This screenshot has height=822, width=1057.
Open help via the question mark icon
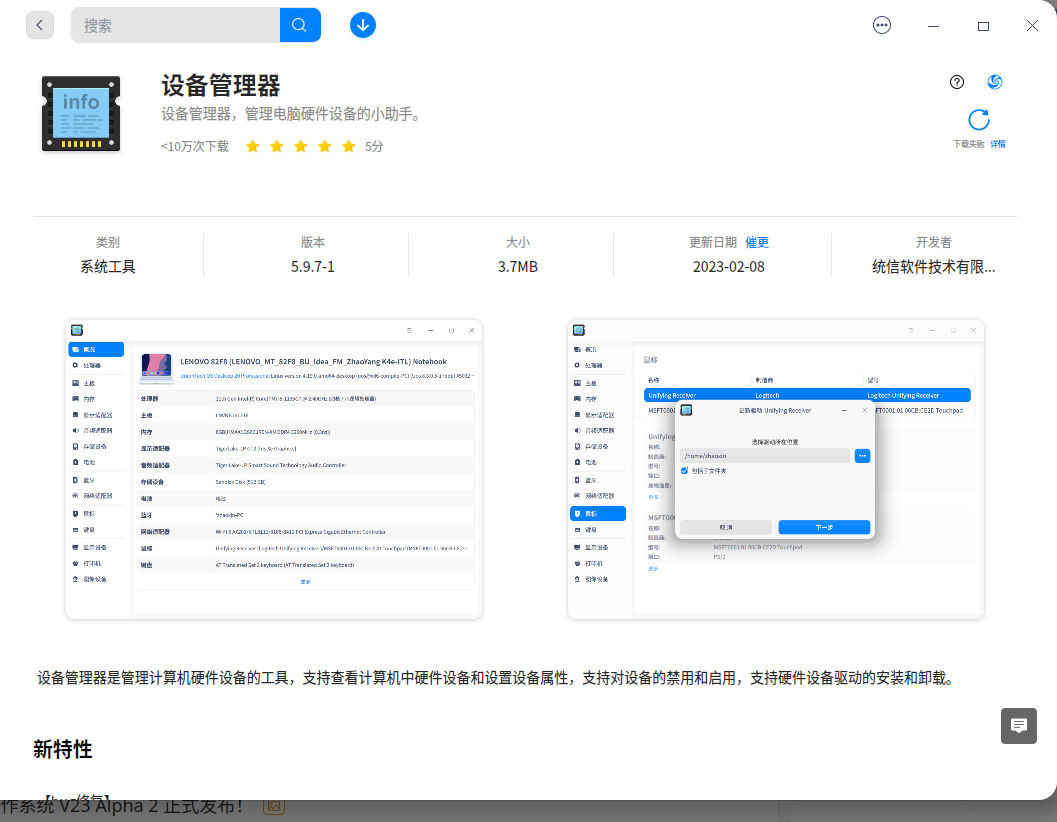pos(957,81)
